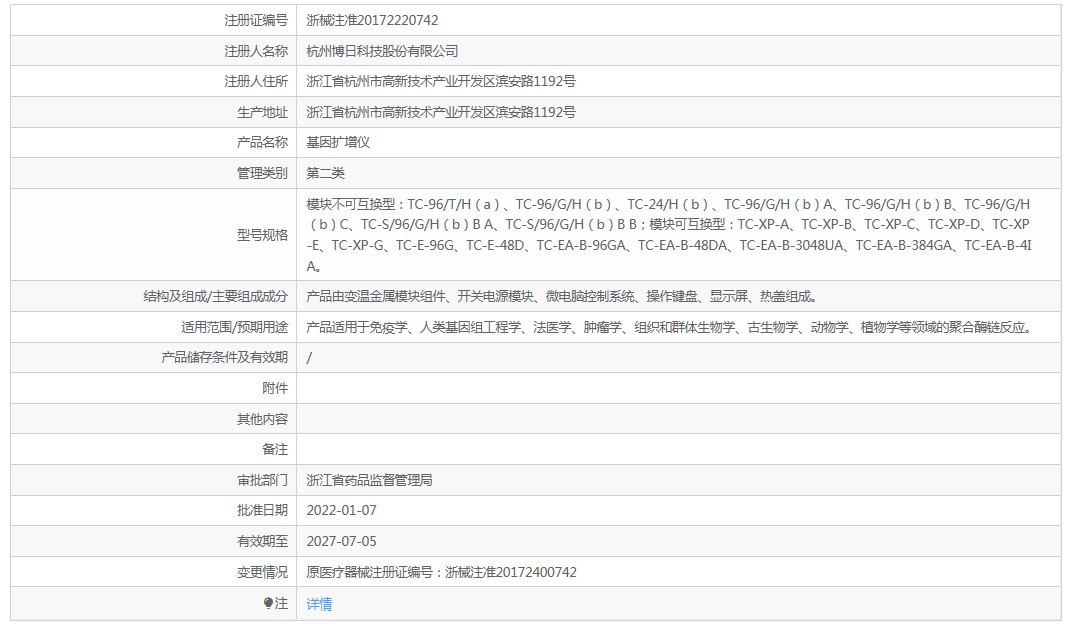1067x624 pixels.
Task: Select structure text starting 产品由变温金属模块组件
Action: (x=561, y=296)
